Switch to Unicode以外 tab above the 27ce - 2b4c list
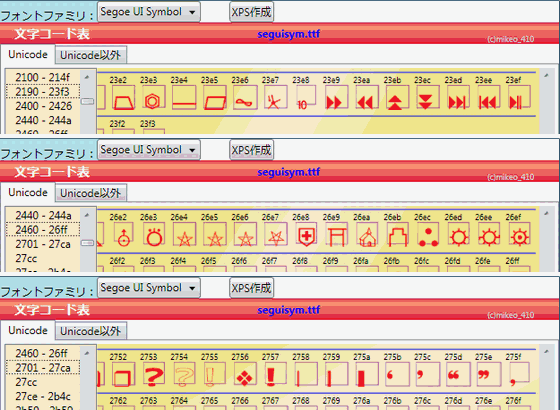 [x=91, y=331]
